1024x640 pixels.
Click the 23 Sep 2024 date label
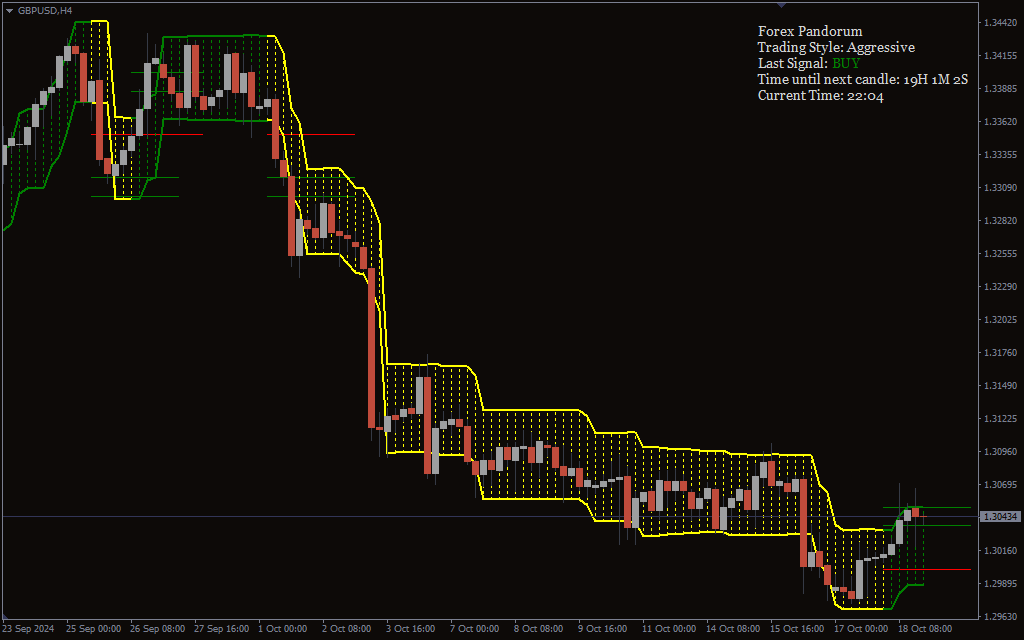28,629
